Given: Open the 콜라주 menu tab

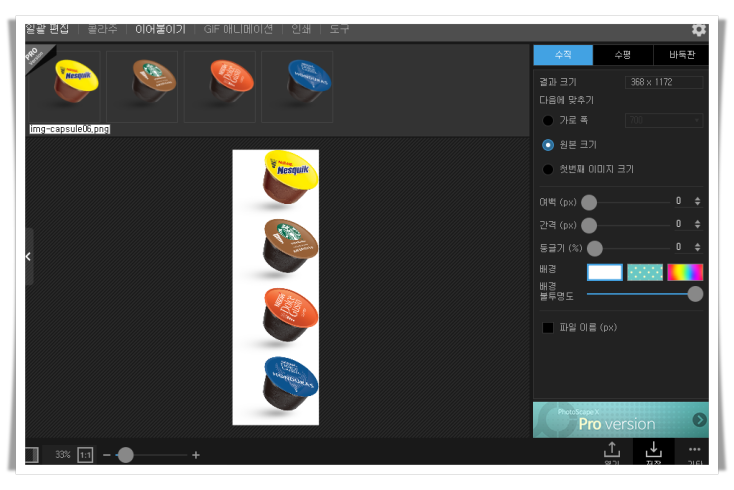Looking at the screenshot, I should (103, 29).
